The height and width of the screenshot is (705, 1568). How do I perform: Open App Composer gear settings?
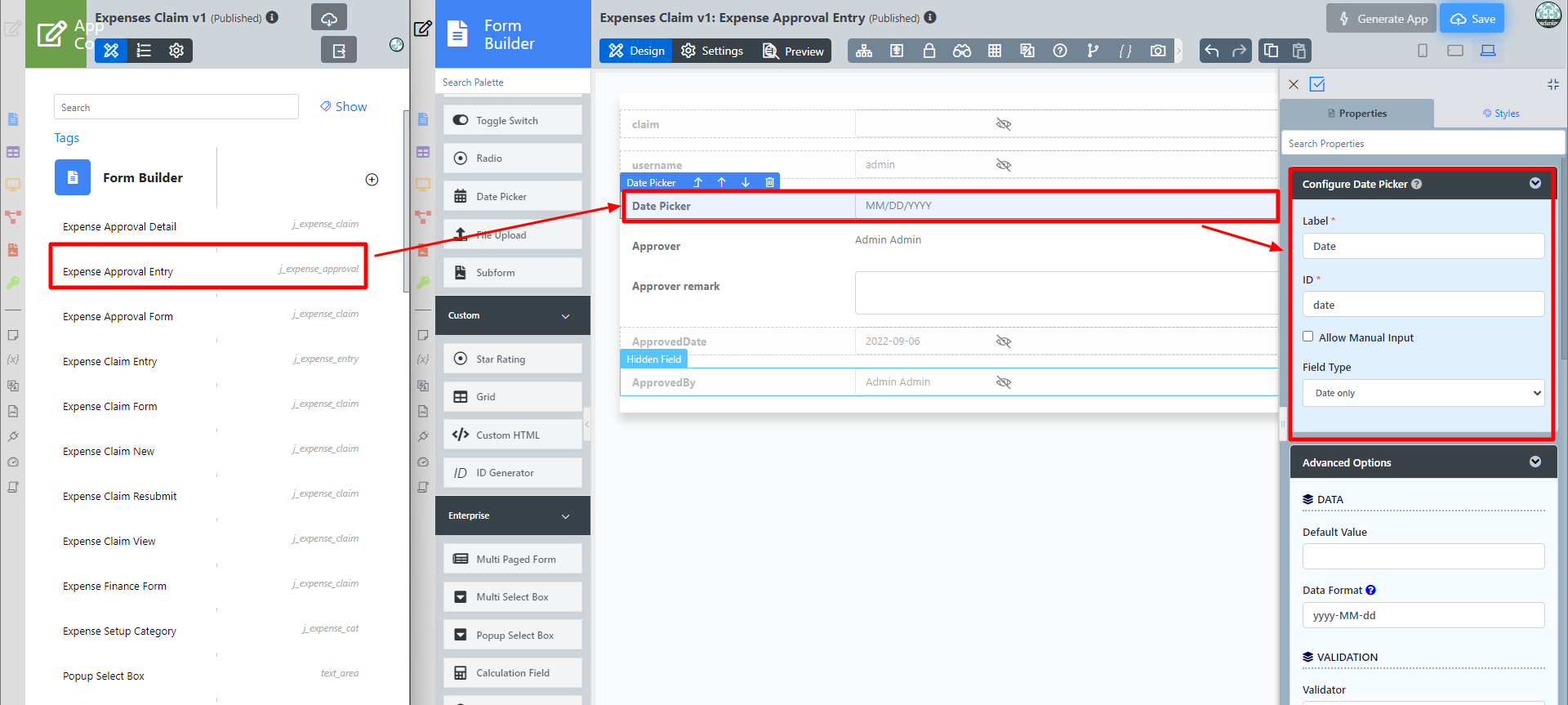tap(176, 51)
